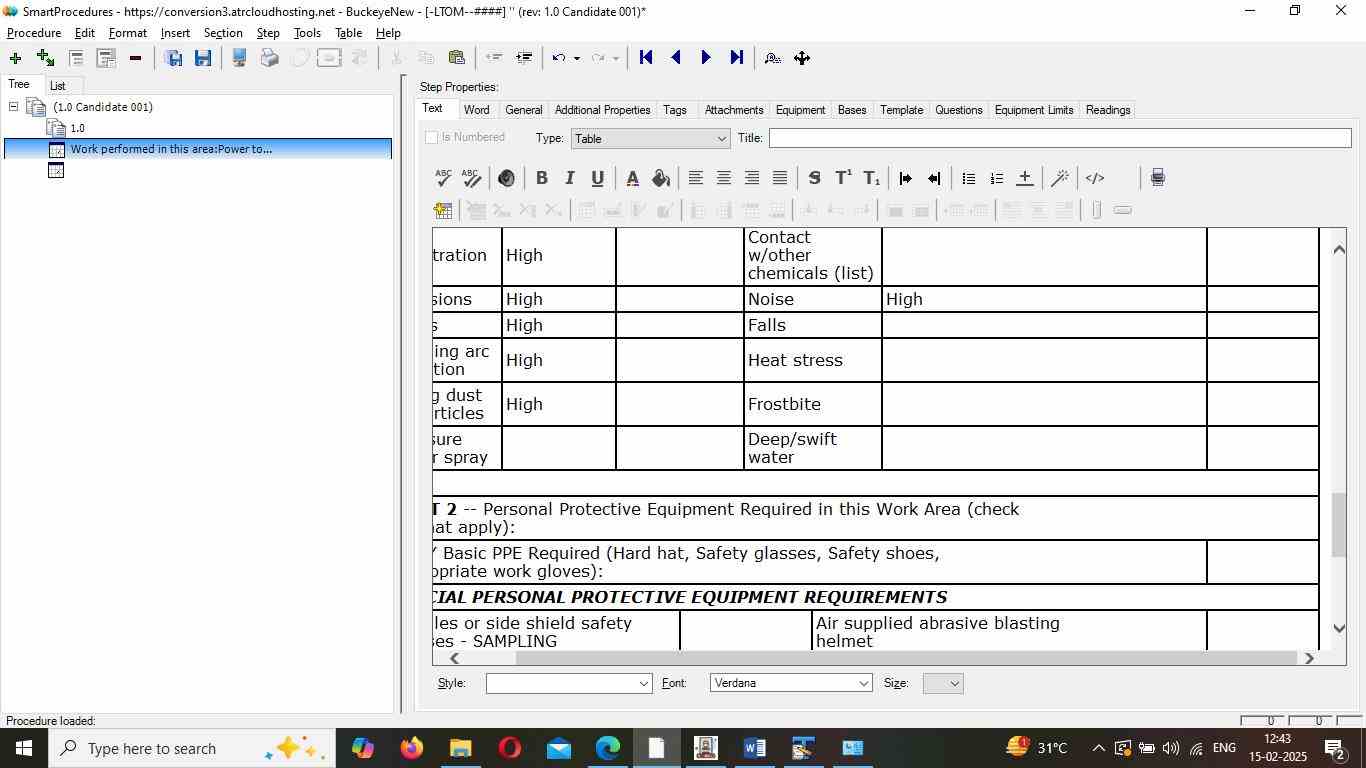Image resolution: width=1366 pixels, height=768 pixels.
Task: Insert numbered list
Action: pyautogui.click(x=996, y=178)
